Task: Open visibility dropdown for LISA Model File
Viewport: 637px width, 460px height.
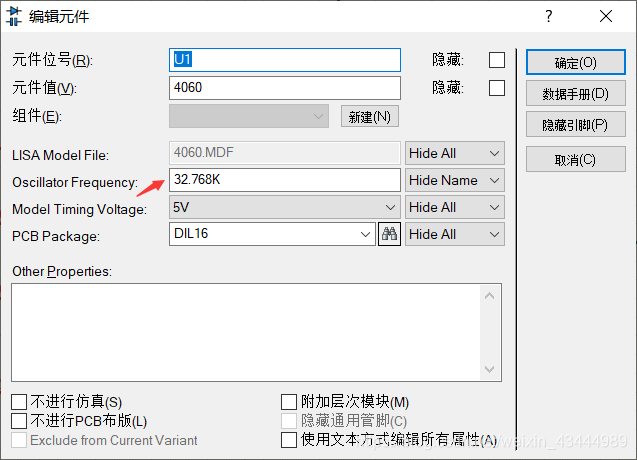Action: click(455, 153)
